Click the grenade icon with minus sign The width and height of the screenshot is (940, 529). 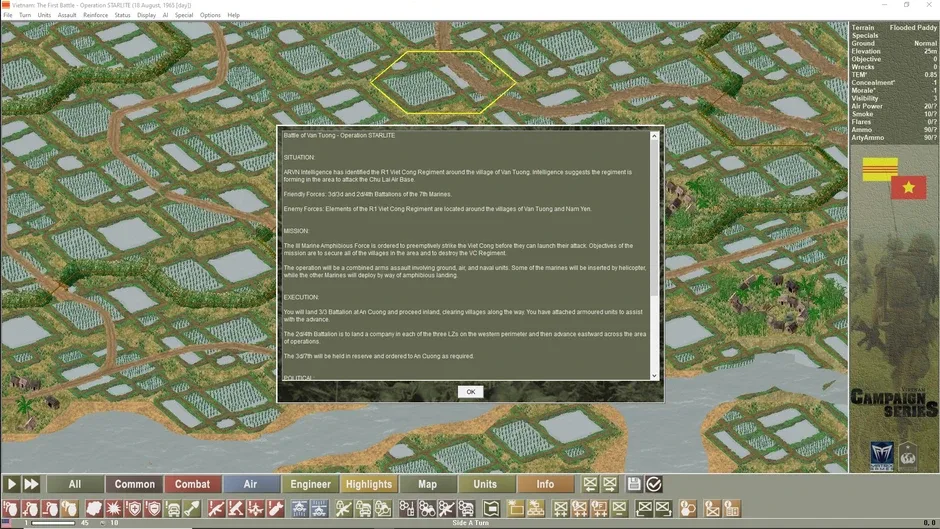pyautogui.click(x=50, y=509)
